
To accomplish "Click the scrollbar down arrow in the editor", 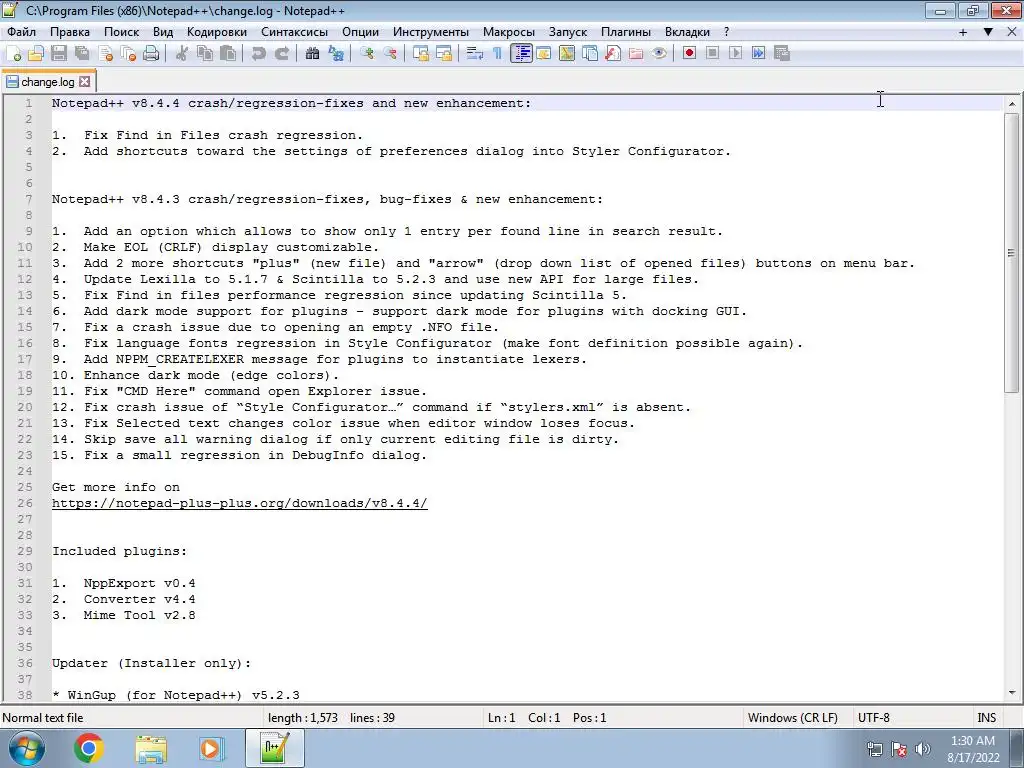I will coord(1012,692).
